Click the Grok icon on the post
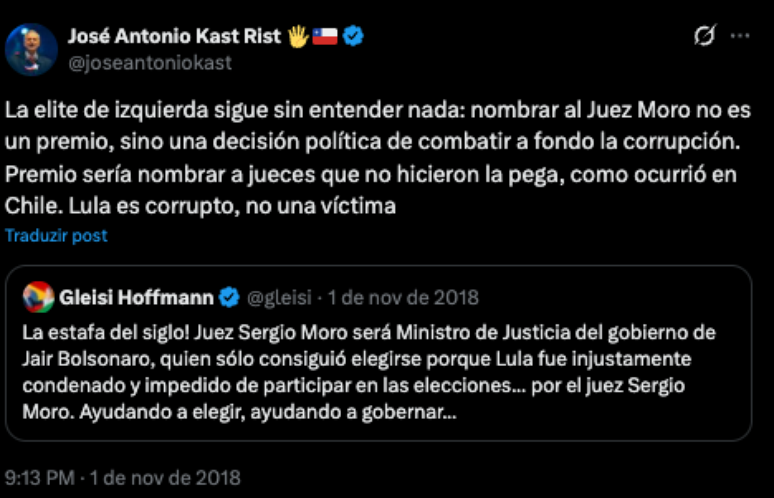 click(x=704, y=36)
